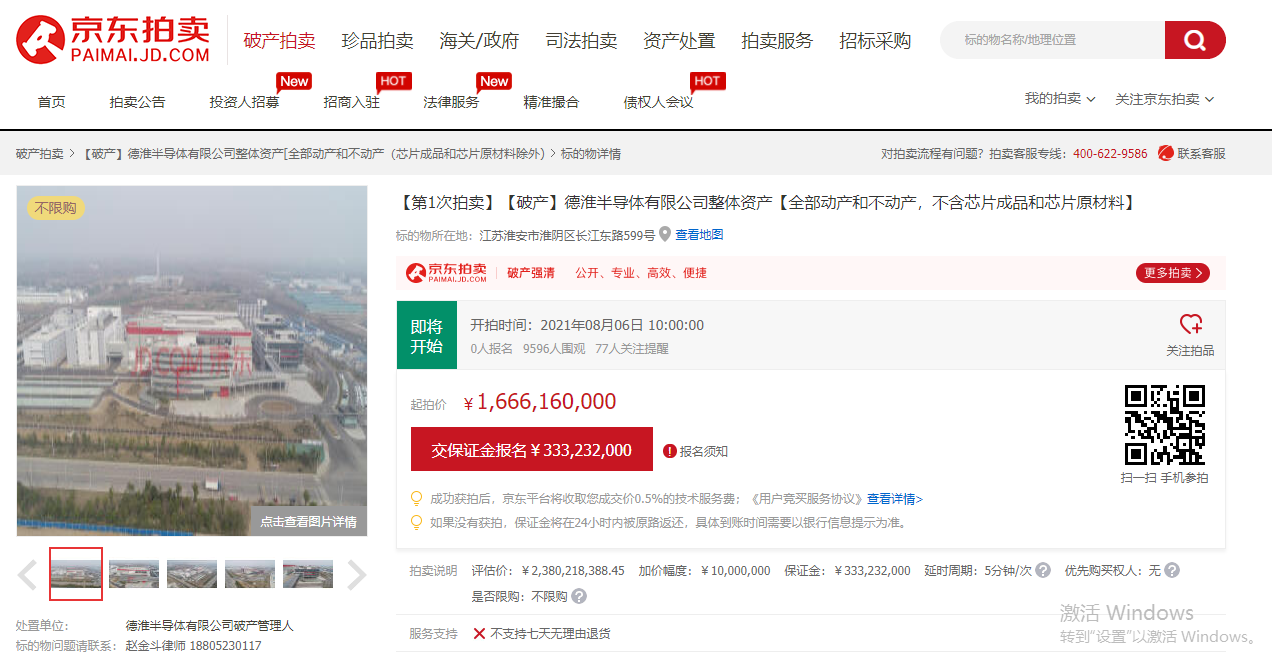Open 法律服务 page
This screenshot has height=655, width=1272.
coord(451,102)
